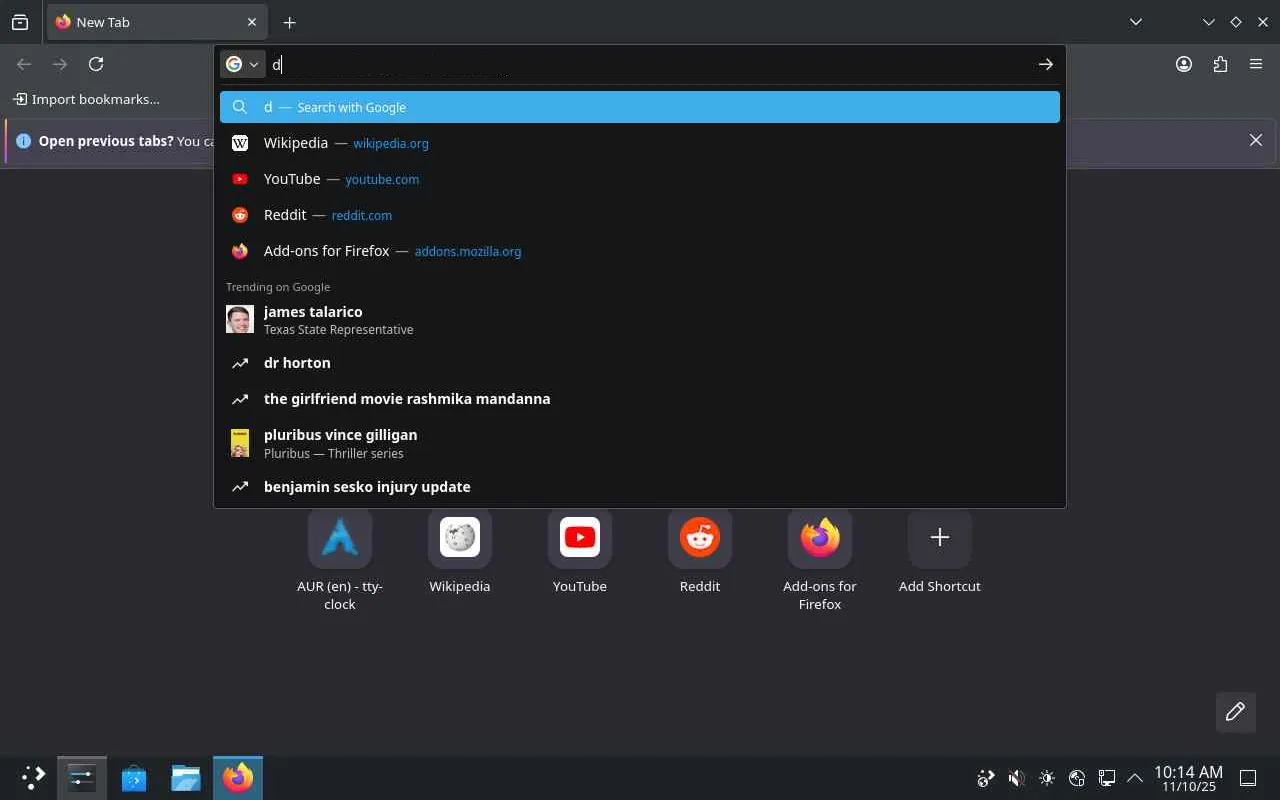This screenshot has width=1280, height=800.
Task: Open the list all tabs chevron
Action: coord(1136,22)
